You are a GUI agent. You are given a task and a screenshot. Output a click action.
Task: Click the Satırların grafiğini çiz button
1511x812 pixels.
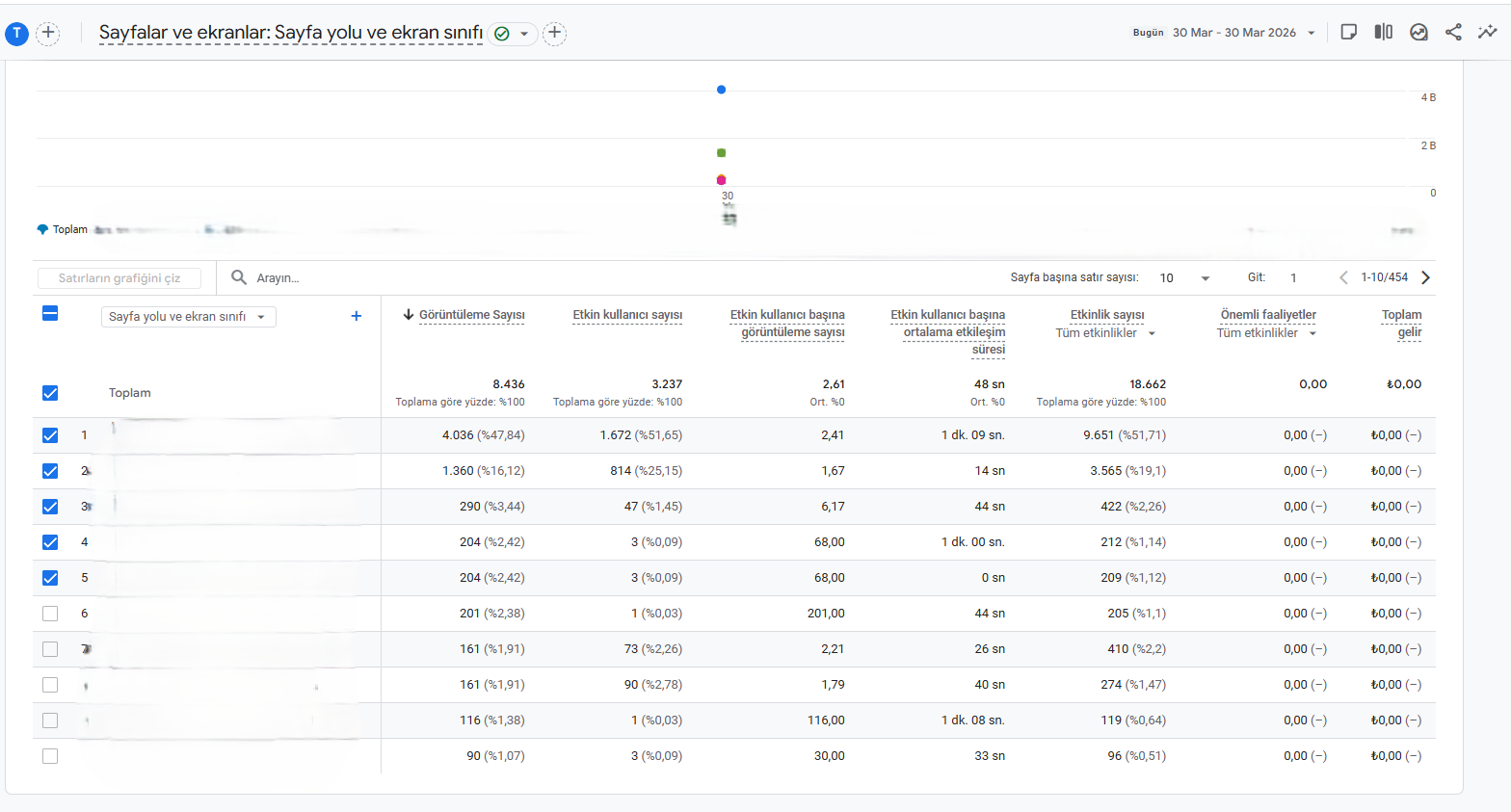coord(119,278)
